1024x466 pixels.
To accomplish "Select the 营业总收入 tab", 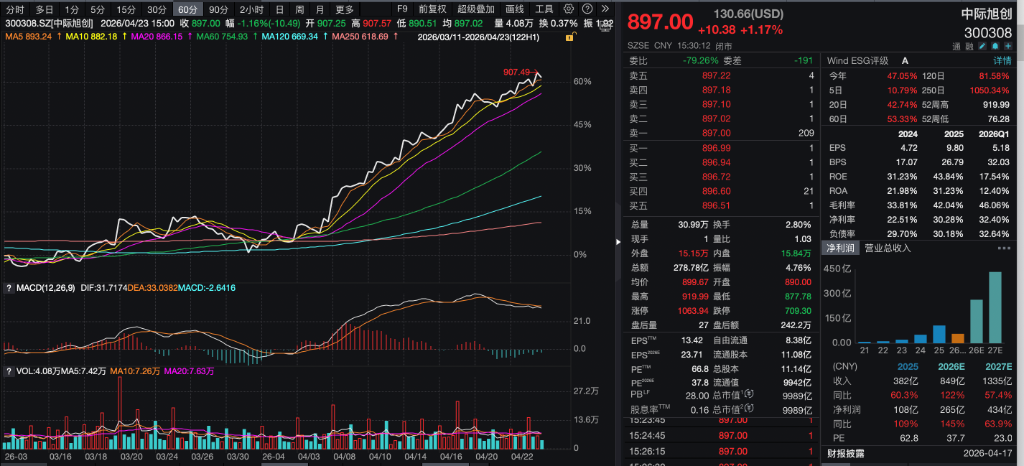I will click(x=888, y=248).
